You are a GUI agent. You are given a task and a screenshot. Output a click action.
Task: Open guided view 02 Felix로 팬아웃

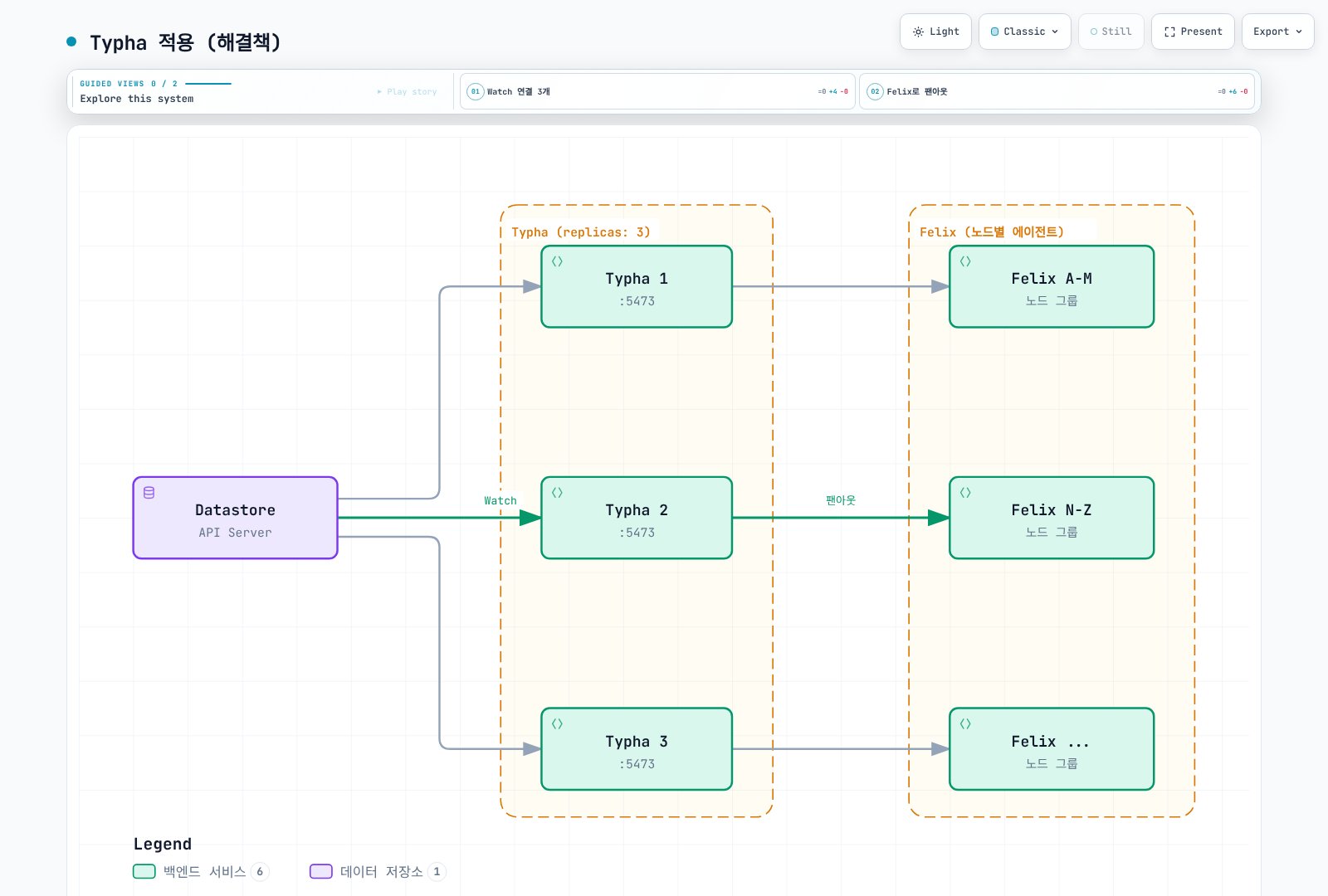click(x=1057, y=91)
